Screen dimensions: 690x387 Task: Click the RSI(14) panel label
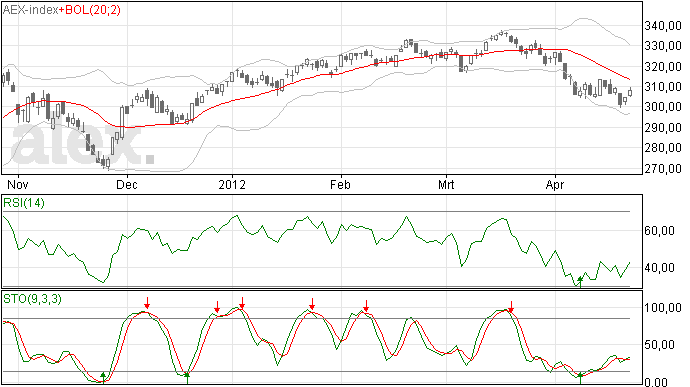[24, 203]
